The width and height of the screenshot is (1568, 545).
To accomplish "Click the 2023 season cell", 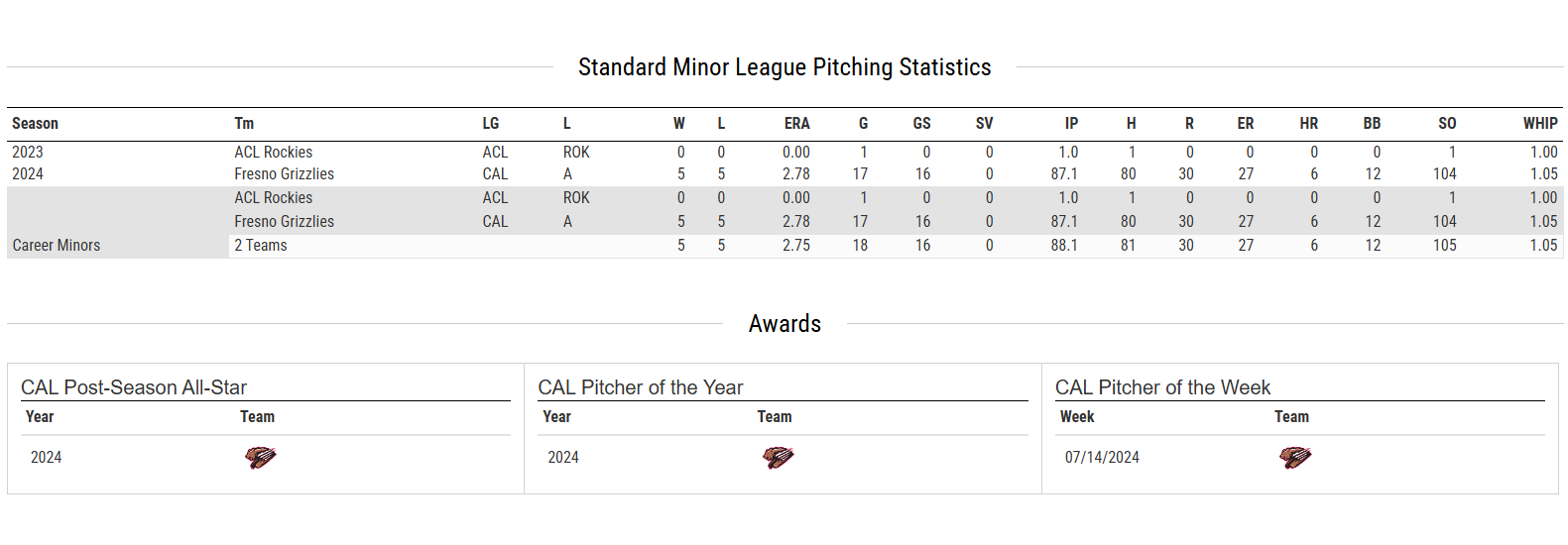I will tap(28, 153).
